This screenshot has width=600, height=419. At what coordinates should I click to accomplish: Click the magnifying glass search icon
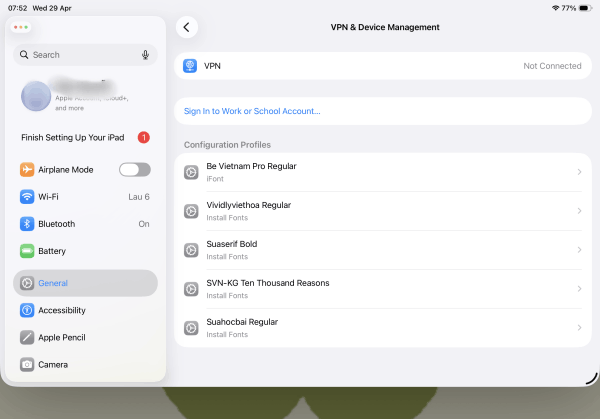pos(24,55)
